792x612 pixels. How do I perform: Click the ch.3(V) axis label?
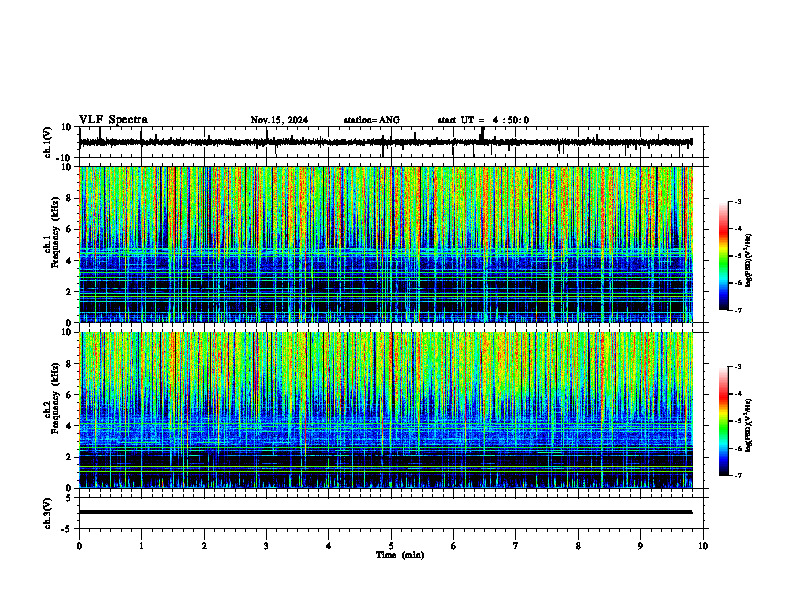48,514
